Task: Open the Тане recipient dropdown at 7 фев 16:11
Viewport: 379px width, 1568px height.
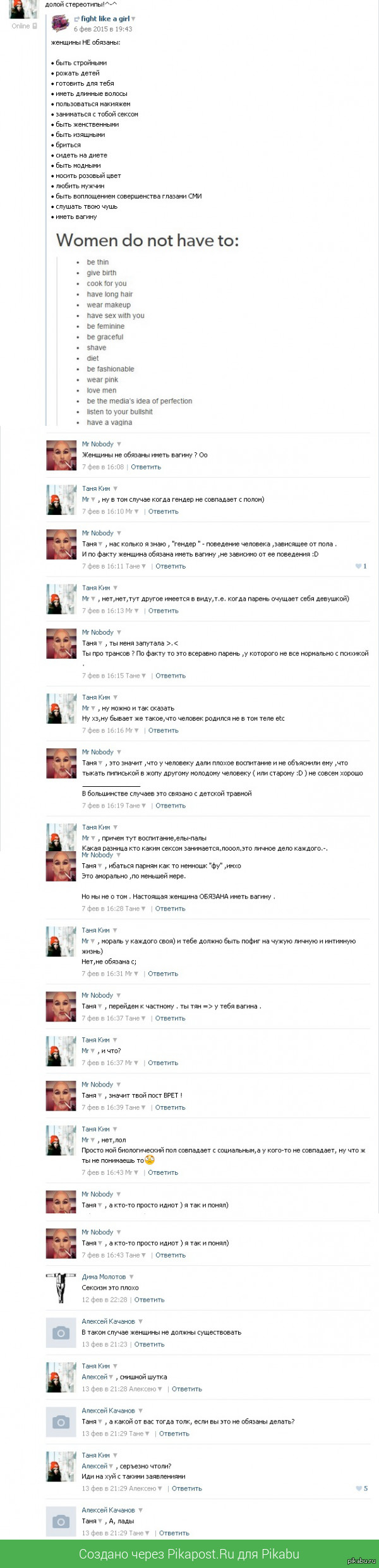Action: tap(143, 566)
